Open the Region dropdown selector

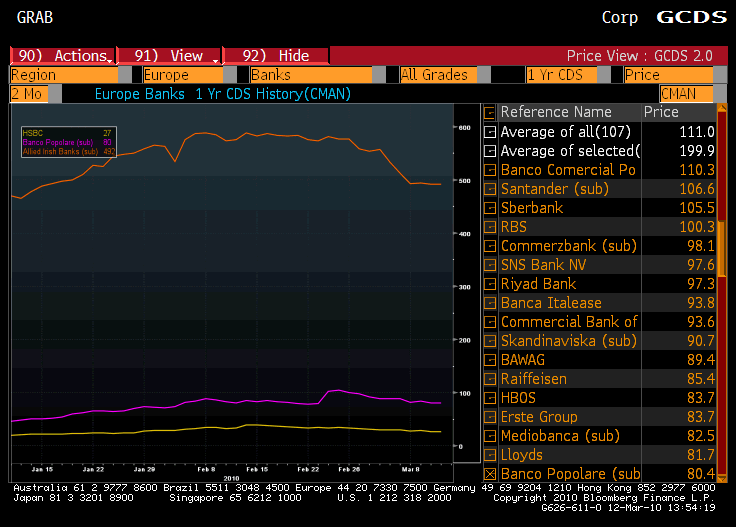pos(64,75)
